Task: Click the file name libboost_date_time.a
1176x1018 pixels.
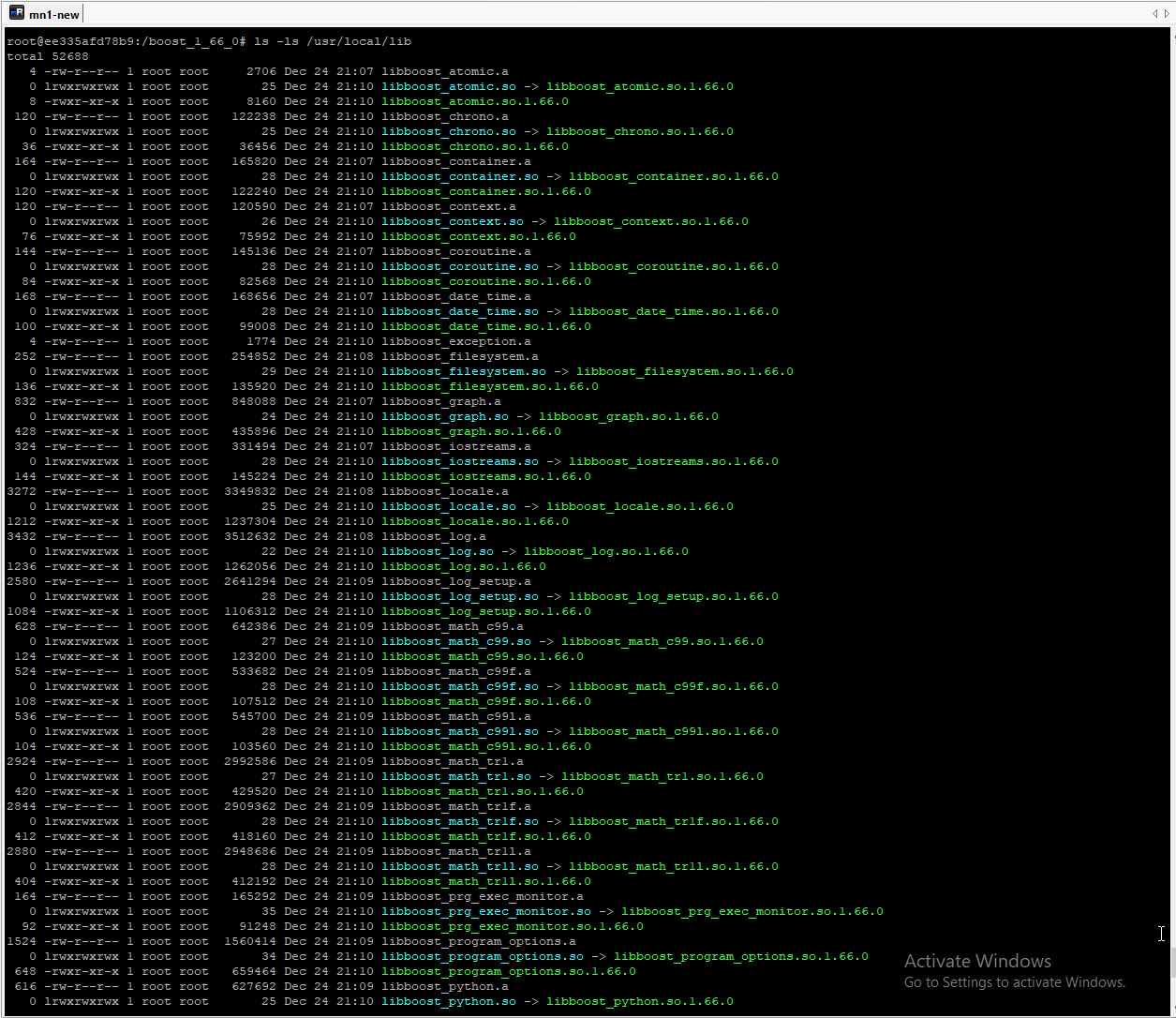Action: tap(456, 296)
